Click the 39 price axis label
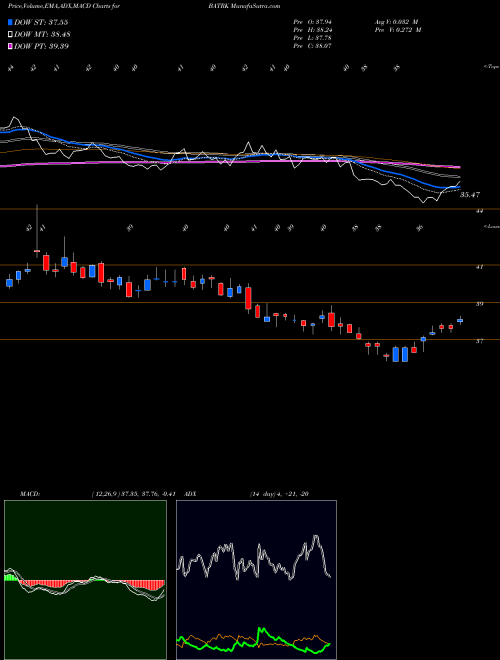The width and height of the screenshot is (500, 660). pyautogui.click(x=479, y=304)
